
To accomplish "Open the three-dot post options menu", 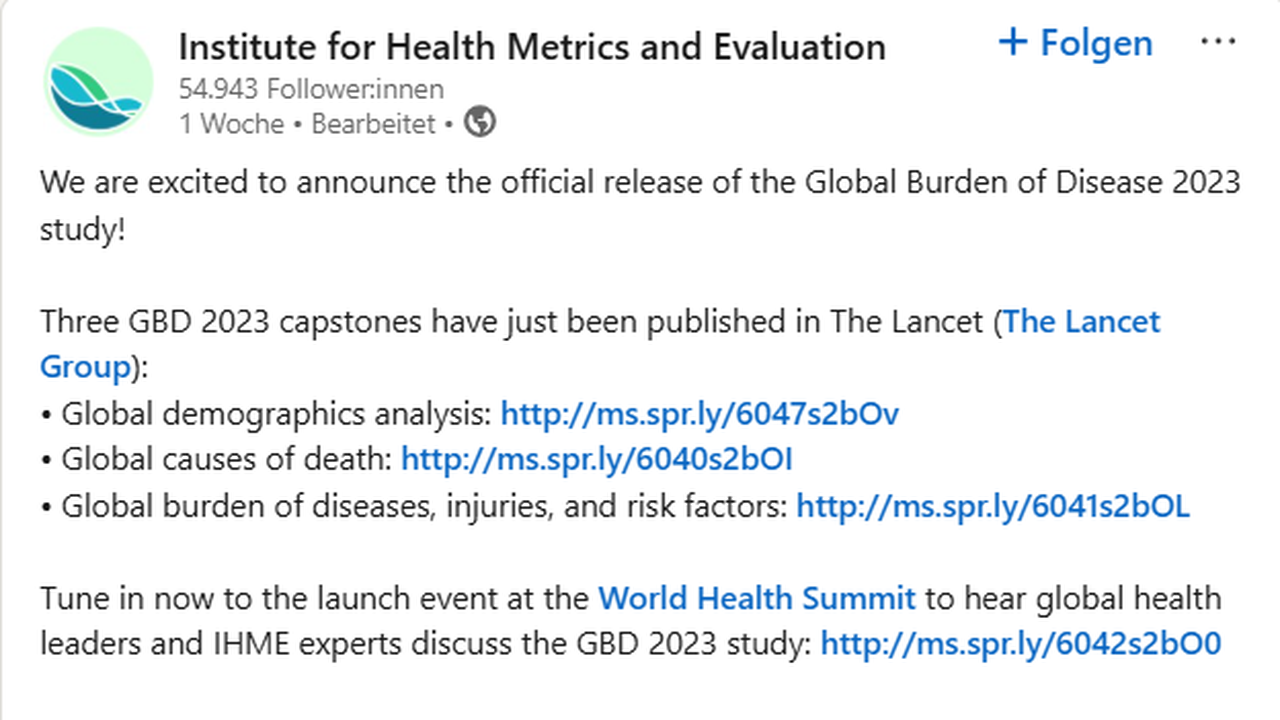I will 1217,42.
